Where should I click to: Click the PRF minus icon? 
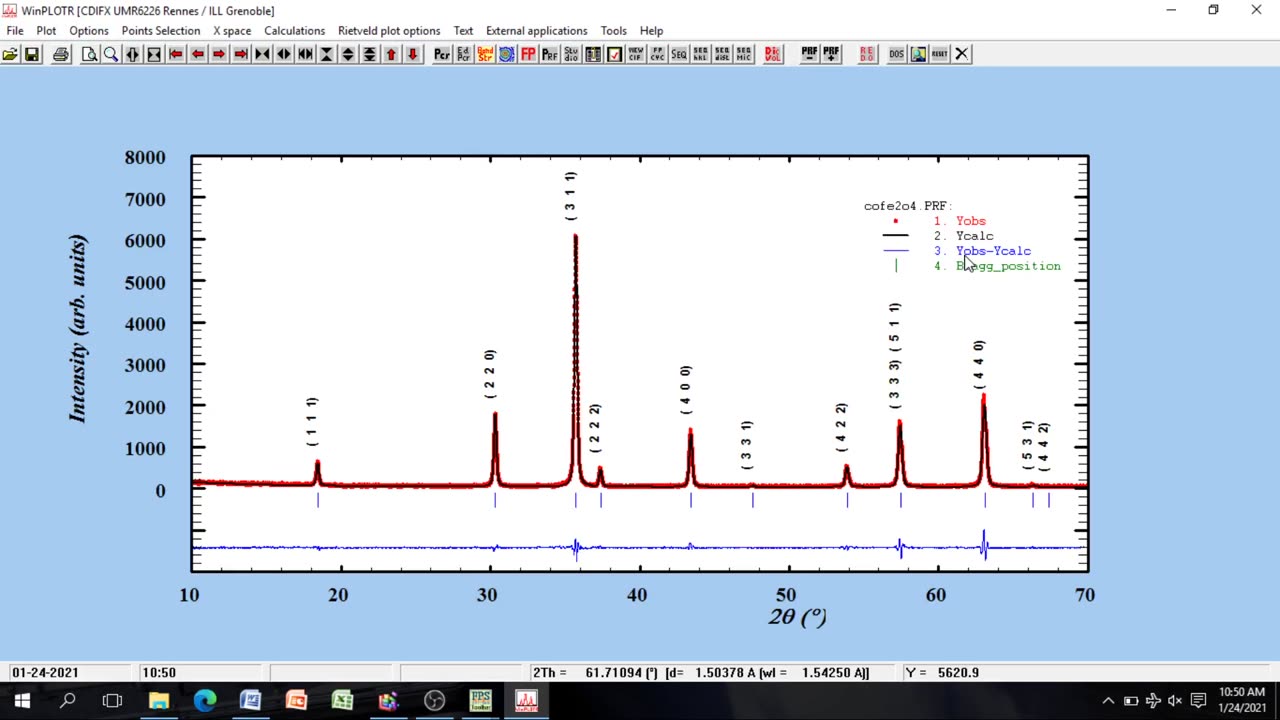809,54
